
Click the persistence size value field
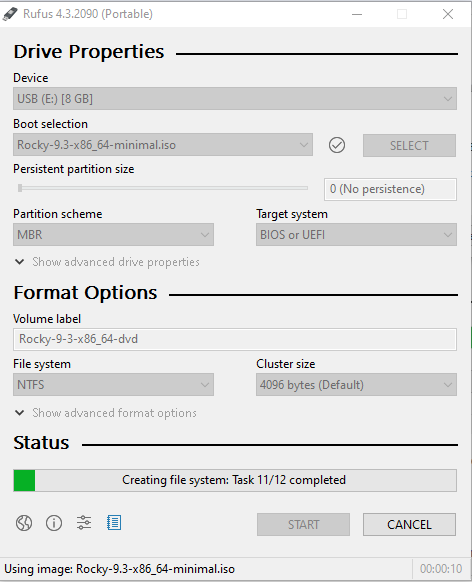coord(390,189)
